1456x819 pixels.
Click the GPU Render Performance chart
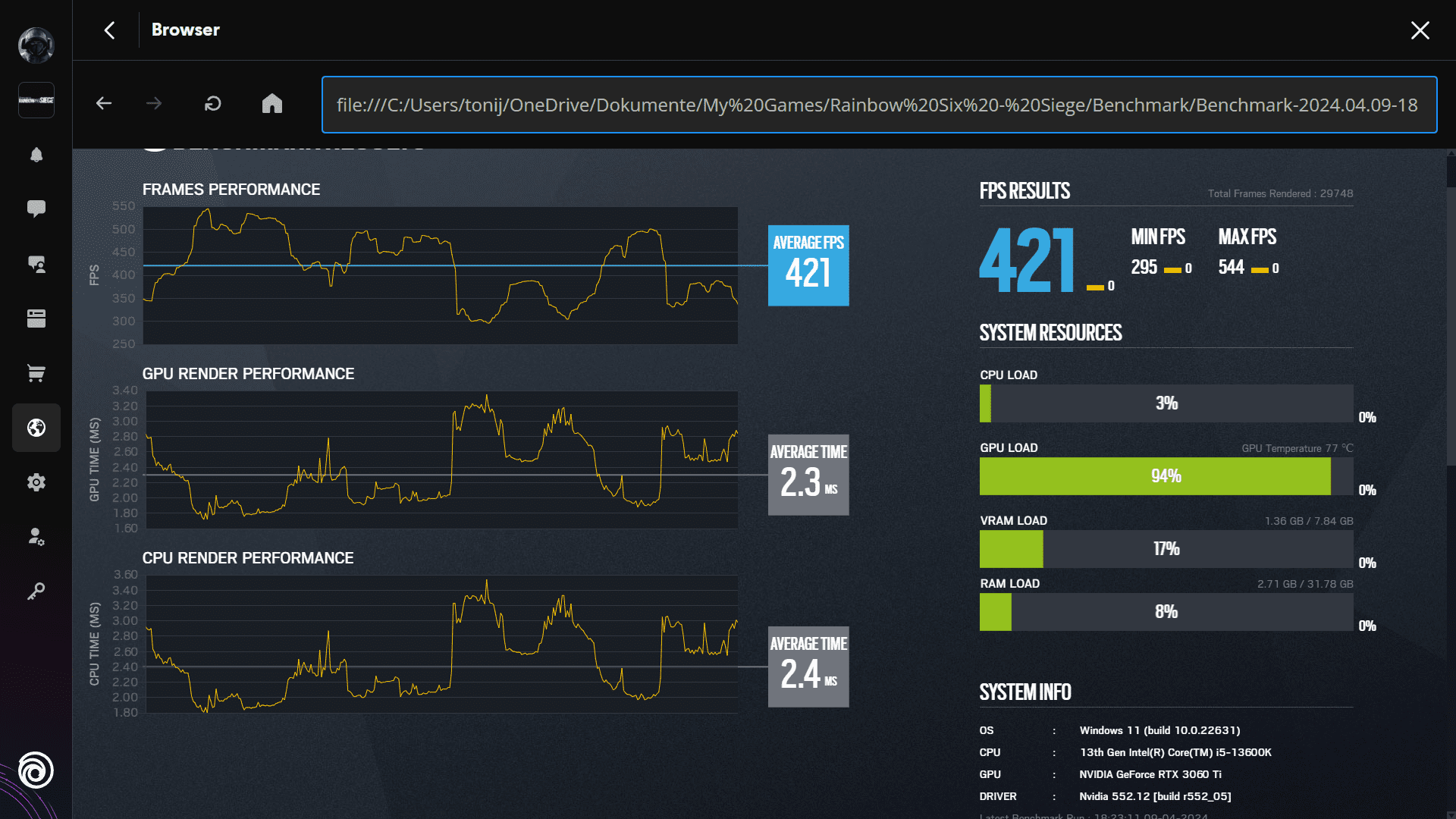click(x=441, y=460)
